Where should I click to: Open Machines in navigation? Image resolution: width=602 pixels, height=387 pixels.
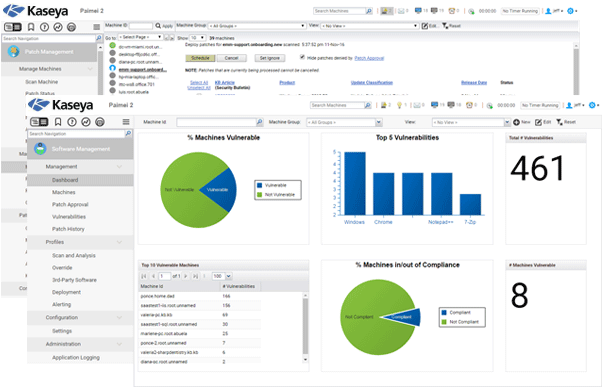coord(64,192)
